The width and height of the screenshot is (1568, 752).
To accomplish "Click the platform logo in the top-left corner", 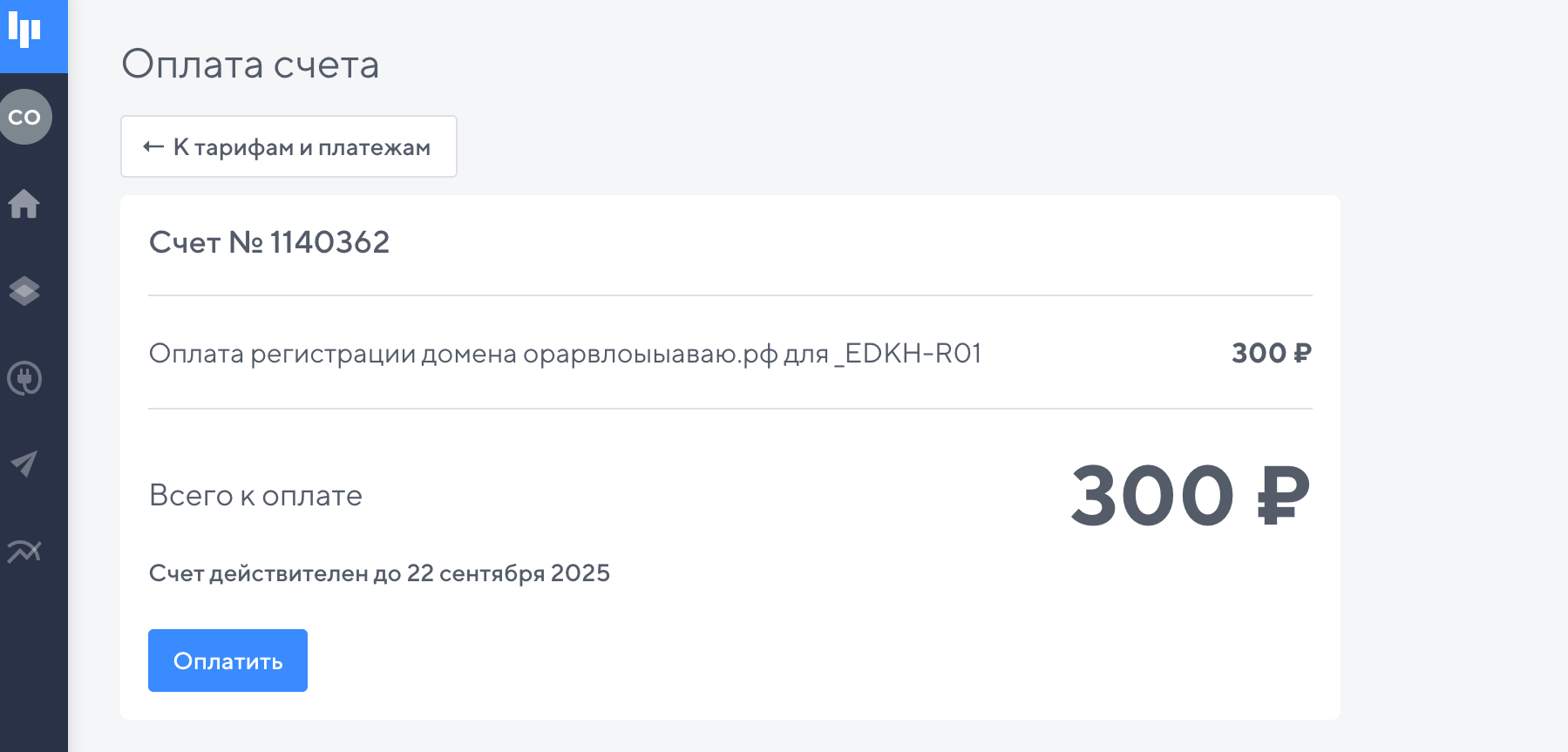I will click(25, 30).
